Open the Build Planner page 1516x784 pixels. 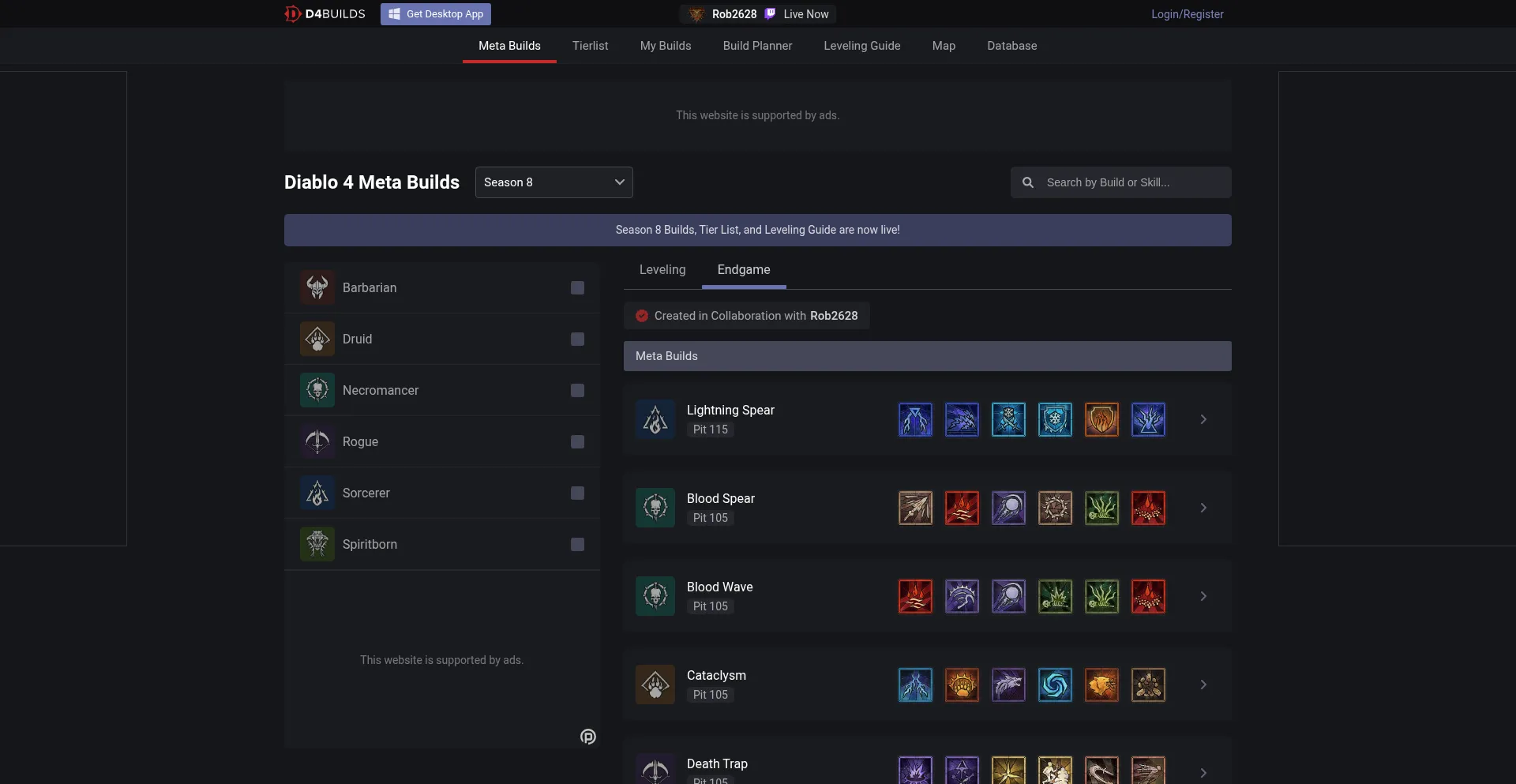(x=757, y=46)
